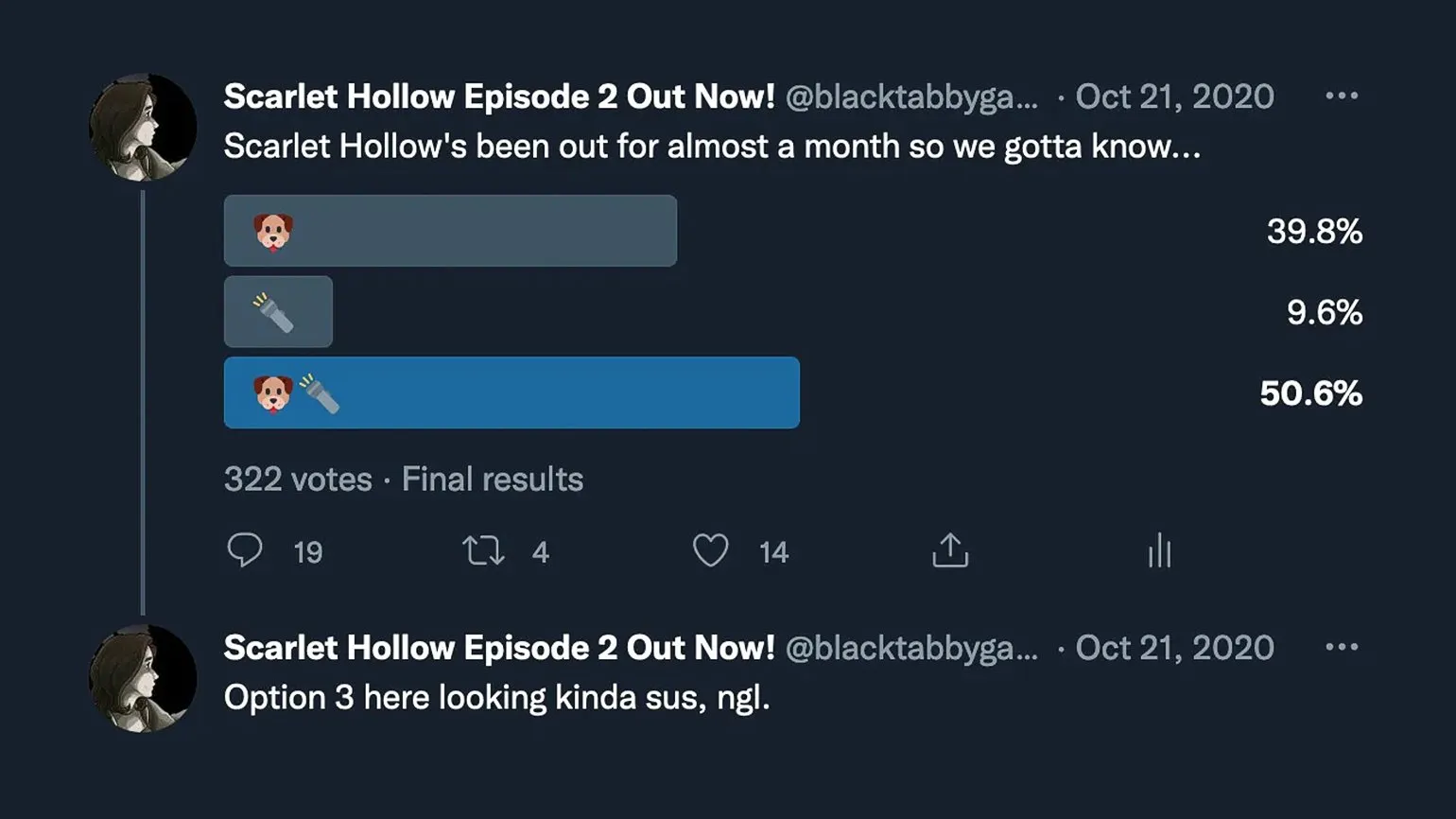Click the 322 votes count text
1456x819 pixels.
[298, 479]
